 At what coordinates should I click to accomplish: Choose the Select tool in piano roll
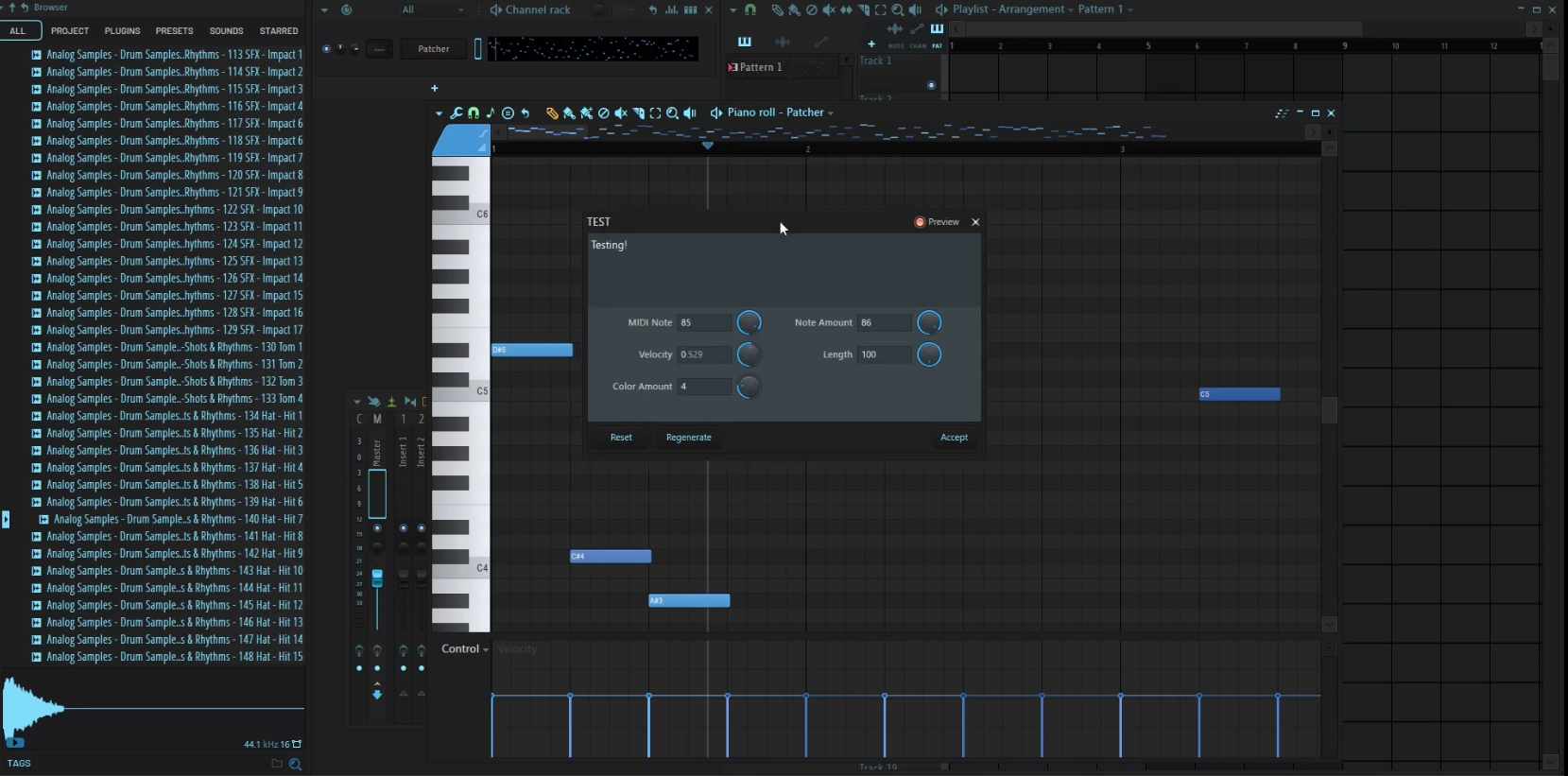point(655,113)
